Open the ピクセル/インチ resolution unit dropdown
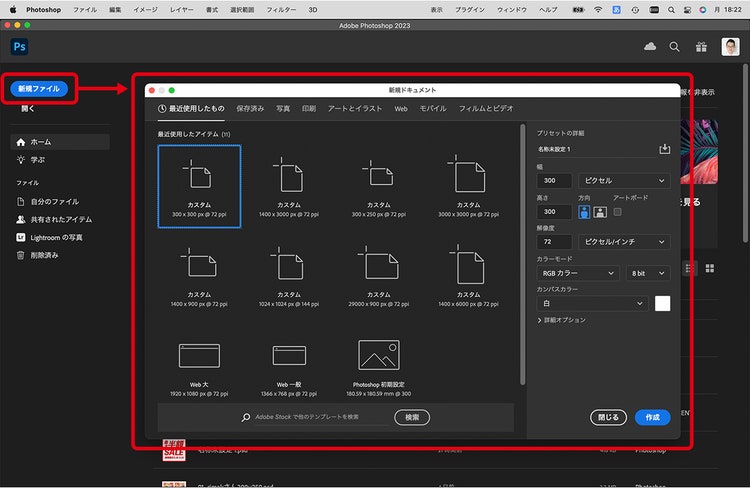The width and height of the screenshot is (750, 488). [x=624, y=242]
